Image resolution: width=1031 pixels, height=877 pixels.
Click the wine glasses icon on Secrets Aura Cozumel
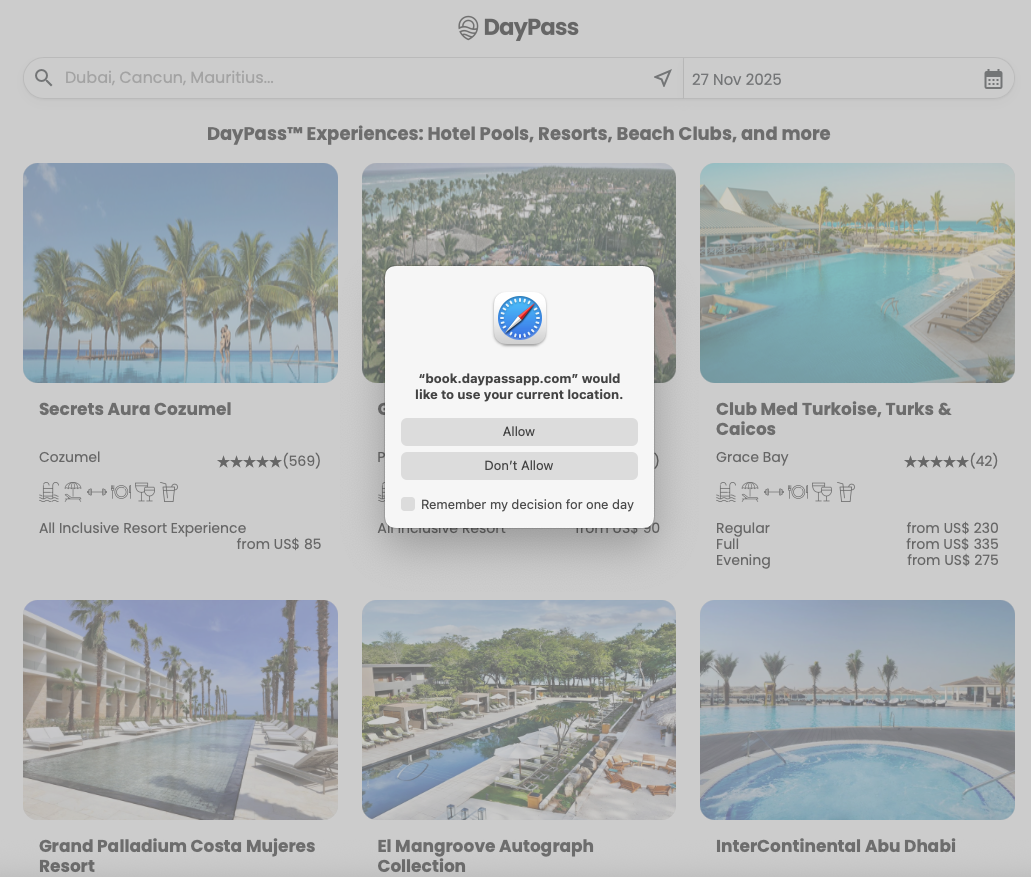(145, 492)
